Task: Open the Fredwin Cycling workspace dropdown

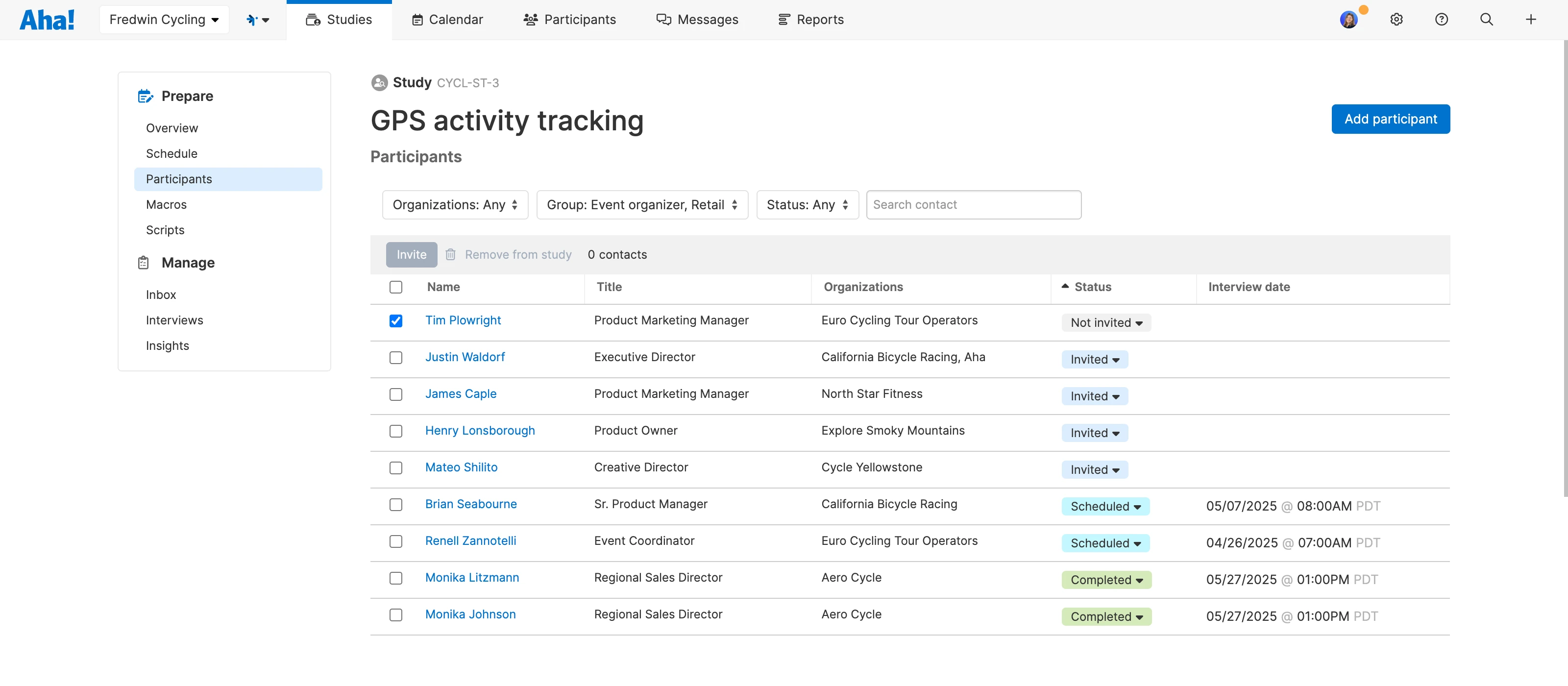Action: [x=164, y=20]
